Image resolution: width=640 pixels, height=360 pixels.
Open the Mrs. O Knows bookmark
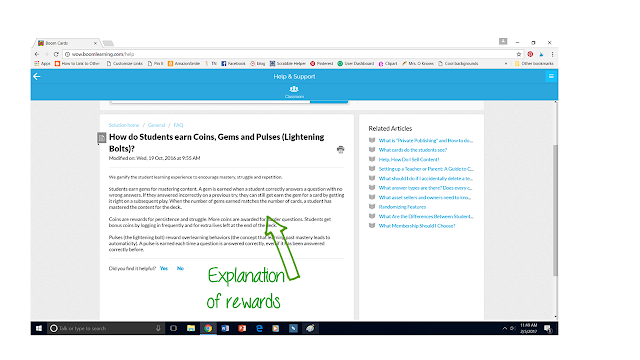[418, 64]
